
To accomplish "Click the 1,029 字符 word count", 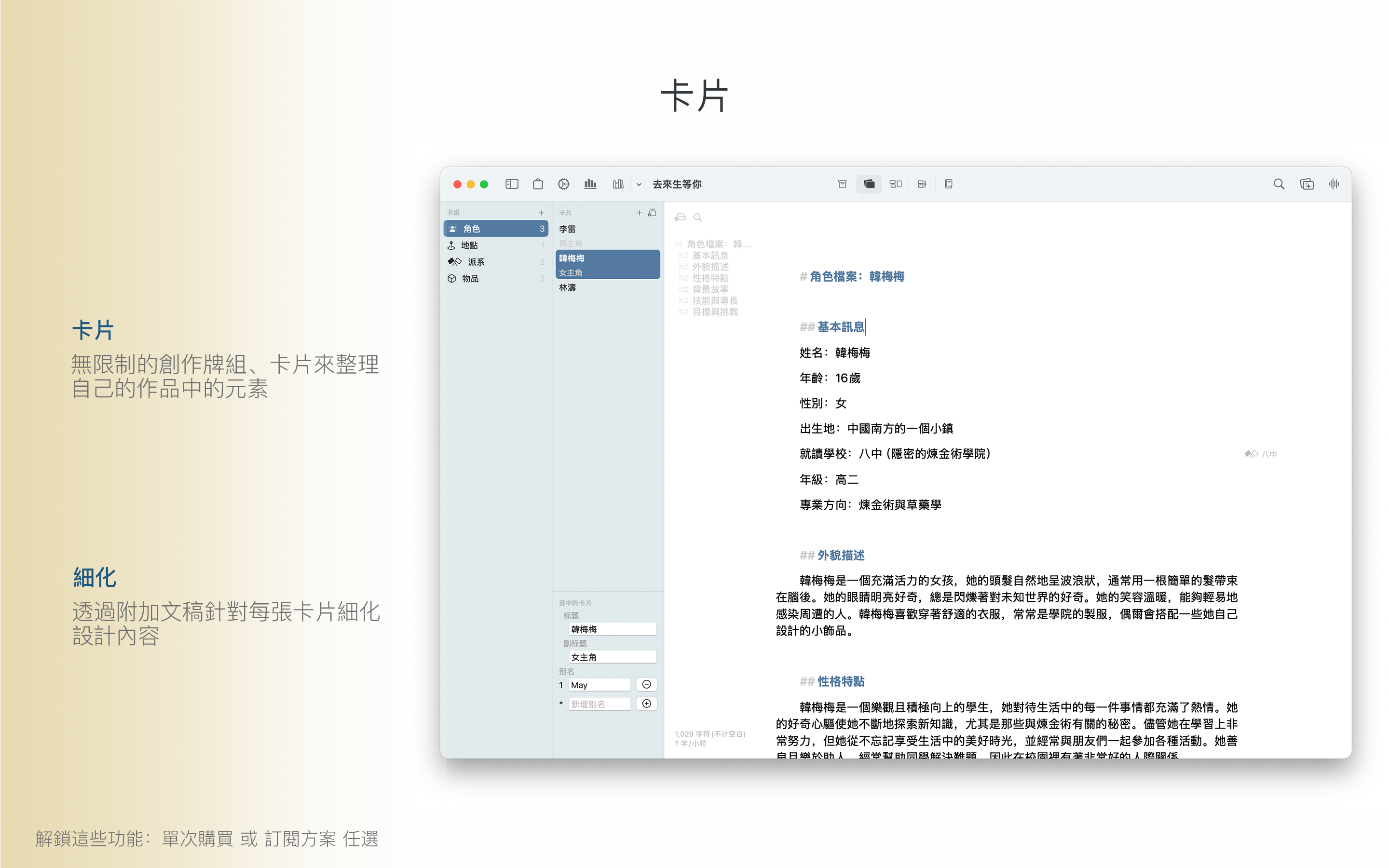I will tap(710, 733).
